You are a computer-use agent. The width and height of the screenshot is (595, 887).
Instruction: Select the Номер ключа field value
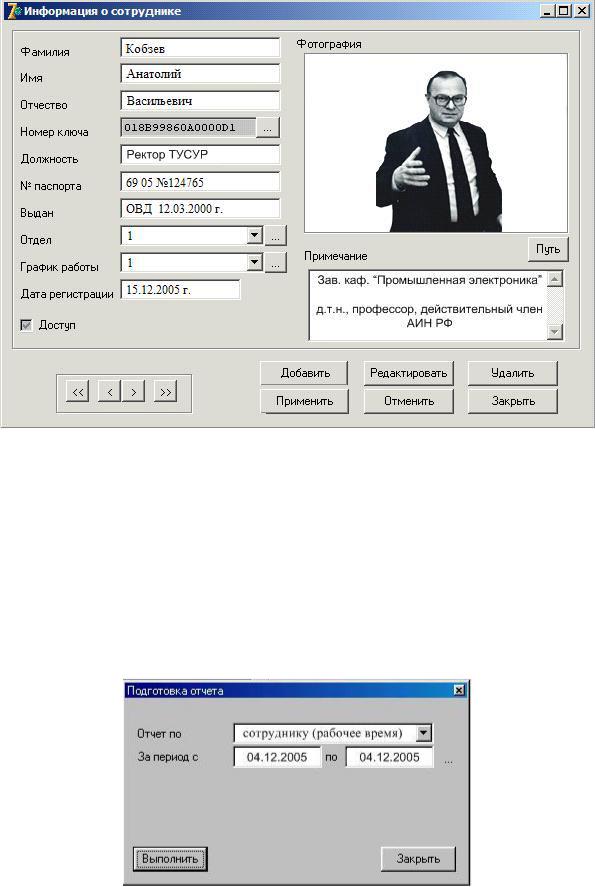tap(188, 127)
